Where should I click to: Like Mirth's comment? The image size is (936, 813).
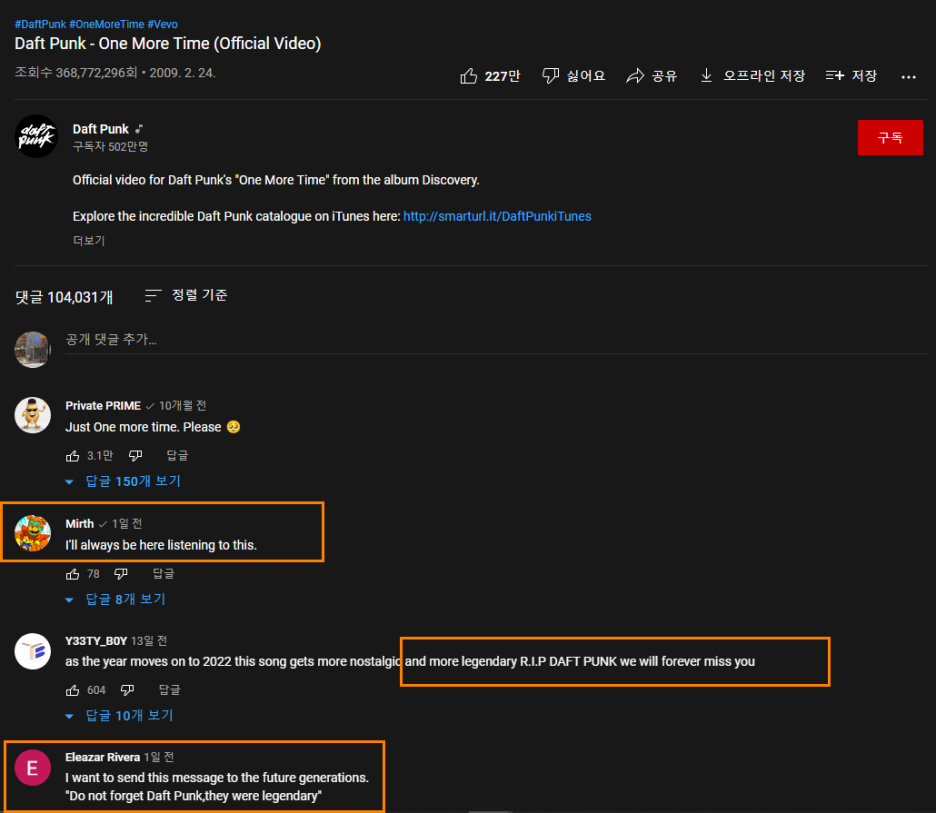[72, 574]
